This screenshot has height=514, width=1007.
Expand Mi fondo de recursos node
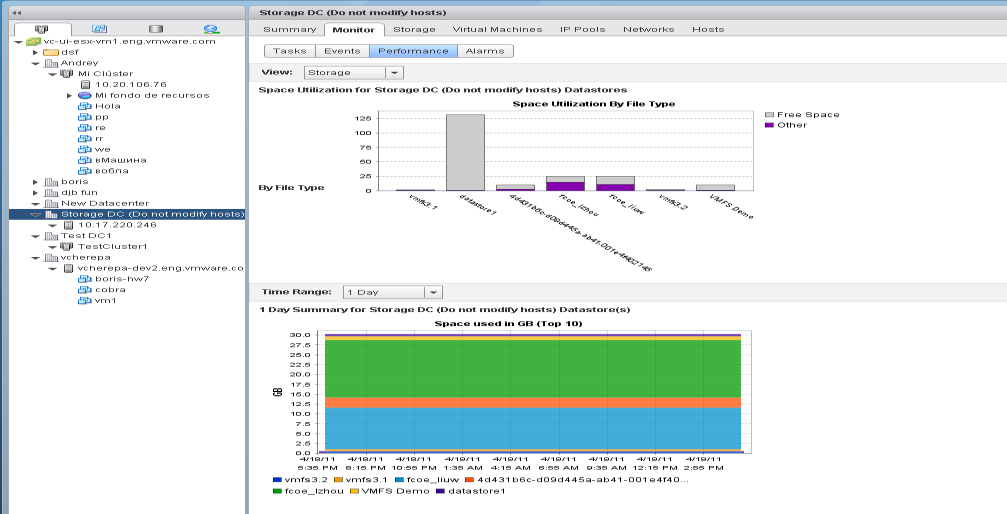coord(69,95)
